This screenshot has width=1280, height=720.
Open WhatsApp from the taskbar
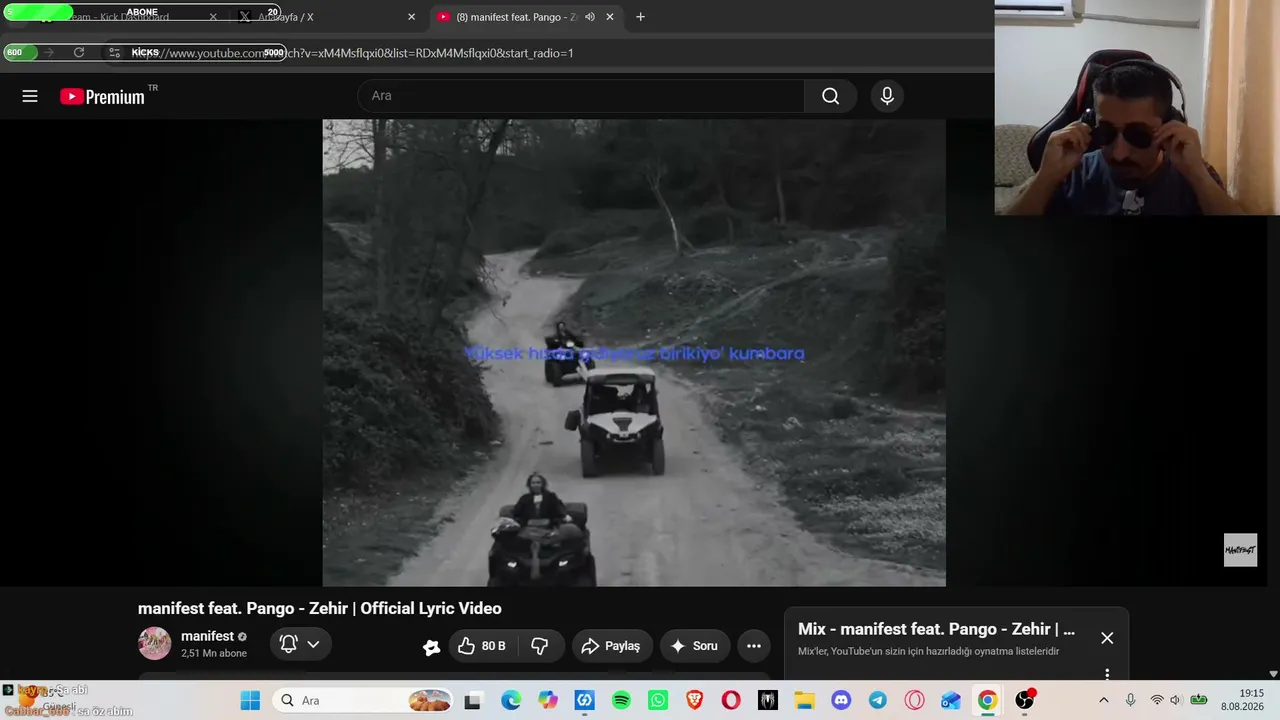(x=657, y=701)
